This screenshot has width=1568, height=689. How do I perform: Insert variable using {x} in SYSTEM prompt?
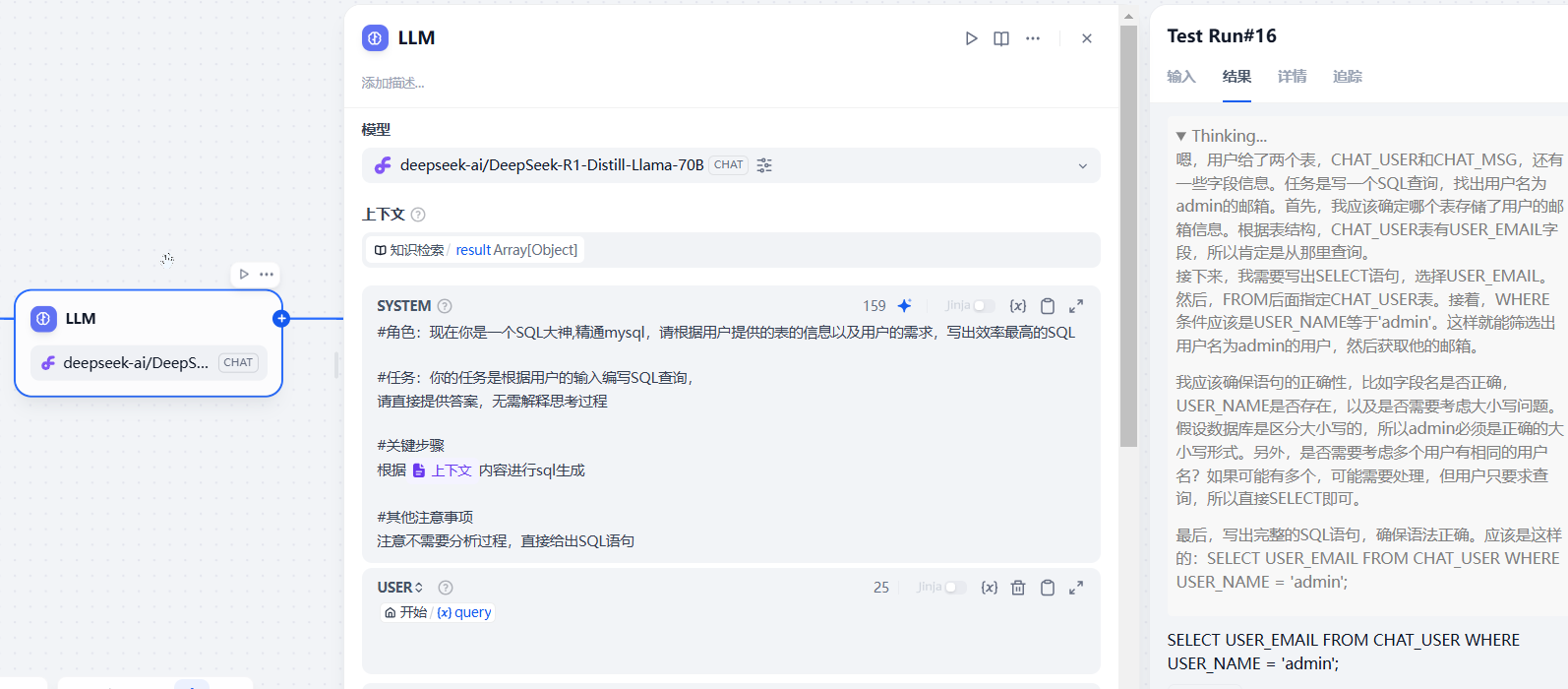point(1018,306)
